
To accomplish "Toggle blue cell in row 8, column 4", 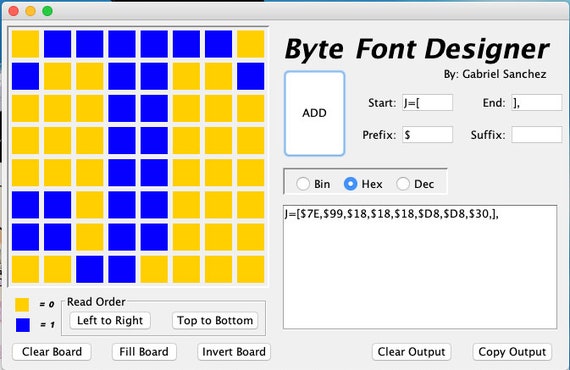I will (x=122, y=269).
